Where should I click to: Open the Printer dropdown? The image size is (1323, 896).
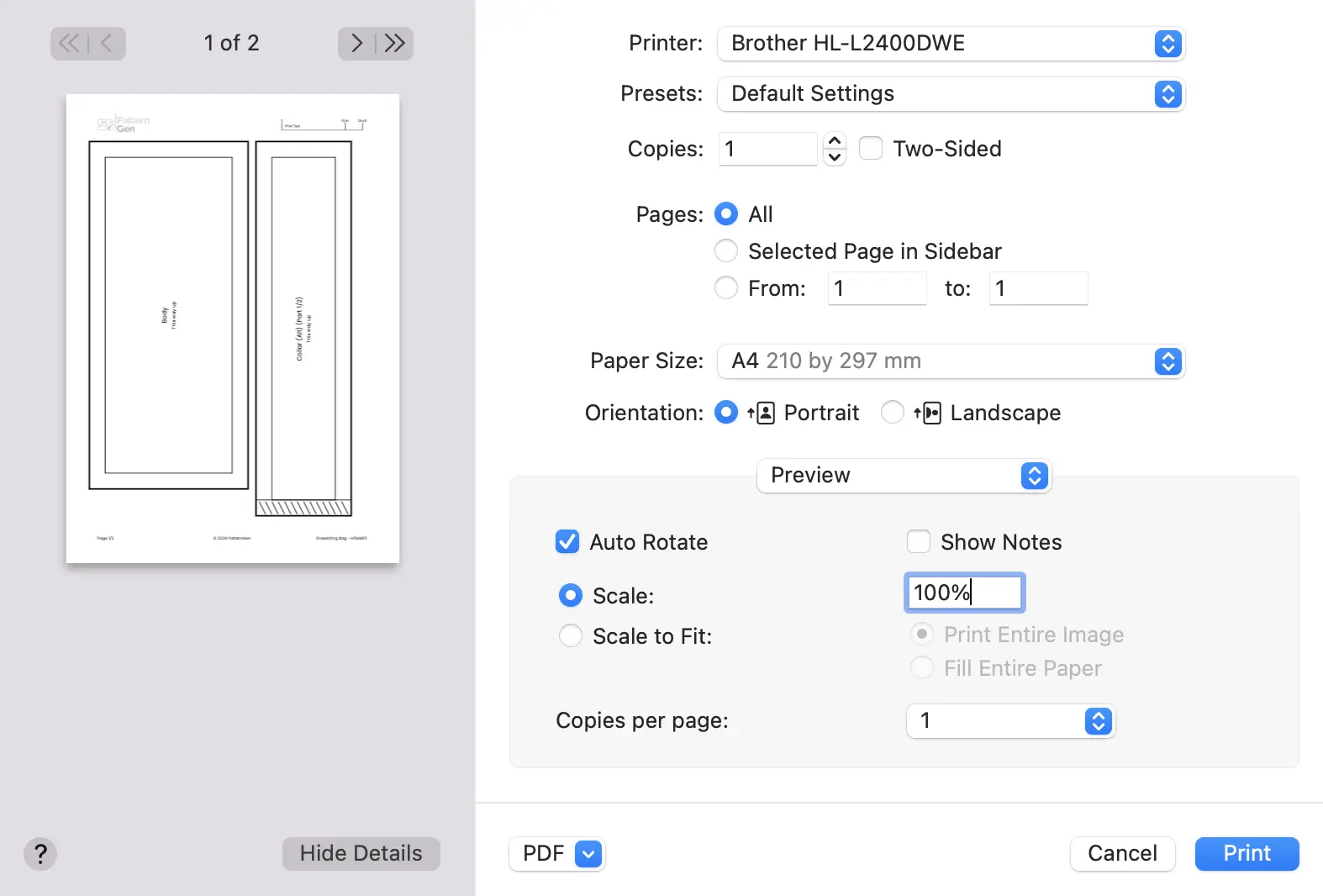pyautogui.click(x=950, y=44)
